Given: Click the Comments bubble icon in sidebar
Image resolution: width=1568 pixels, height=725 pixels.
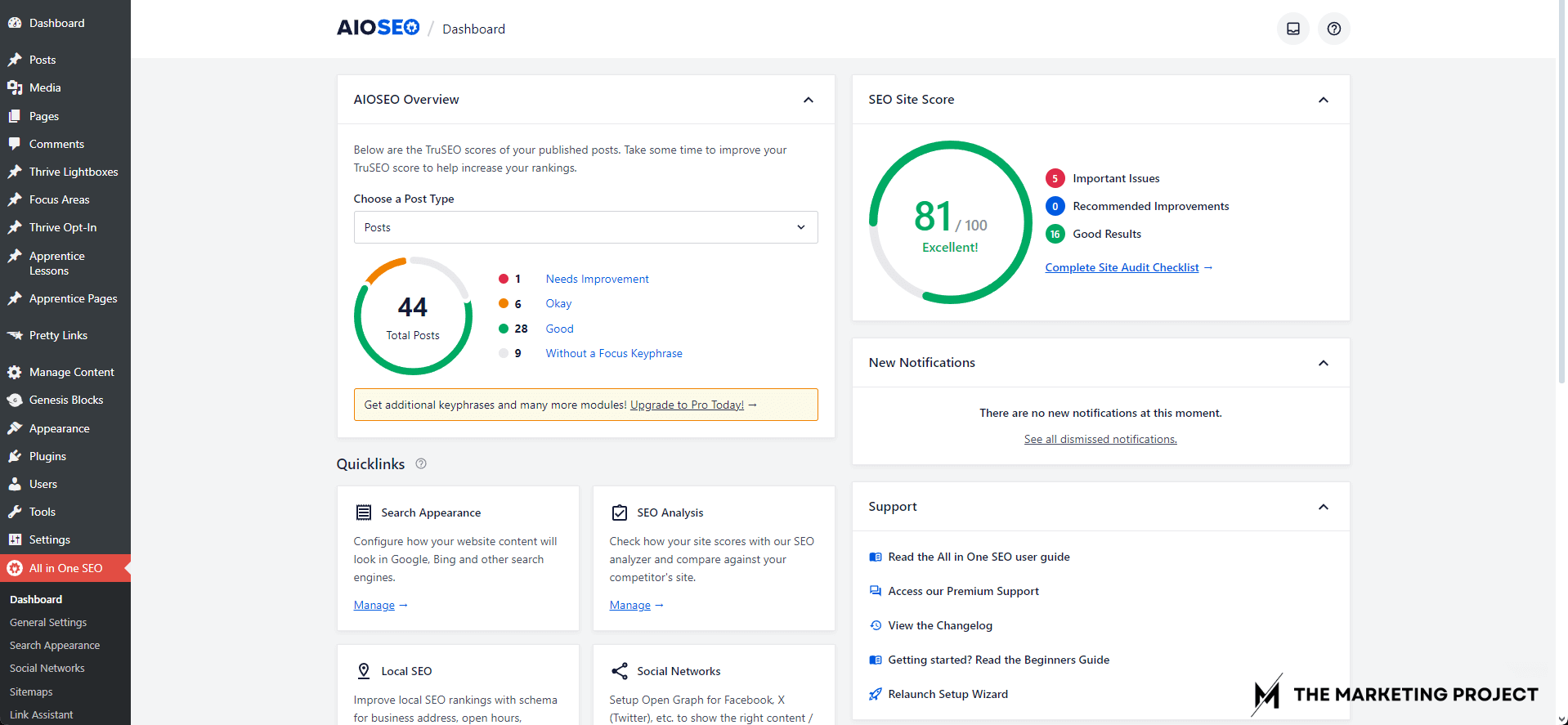Looking at the screenshot, I should (15, 144).
